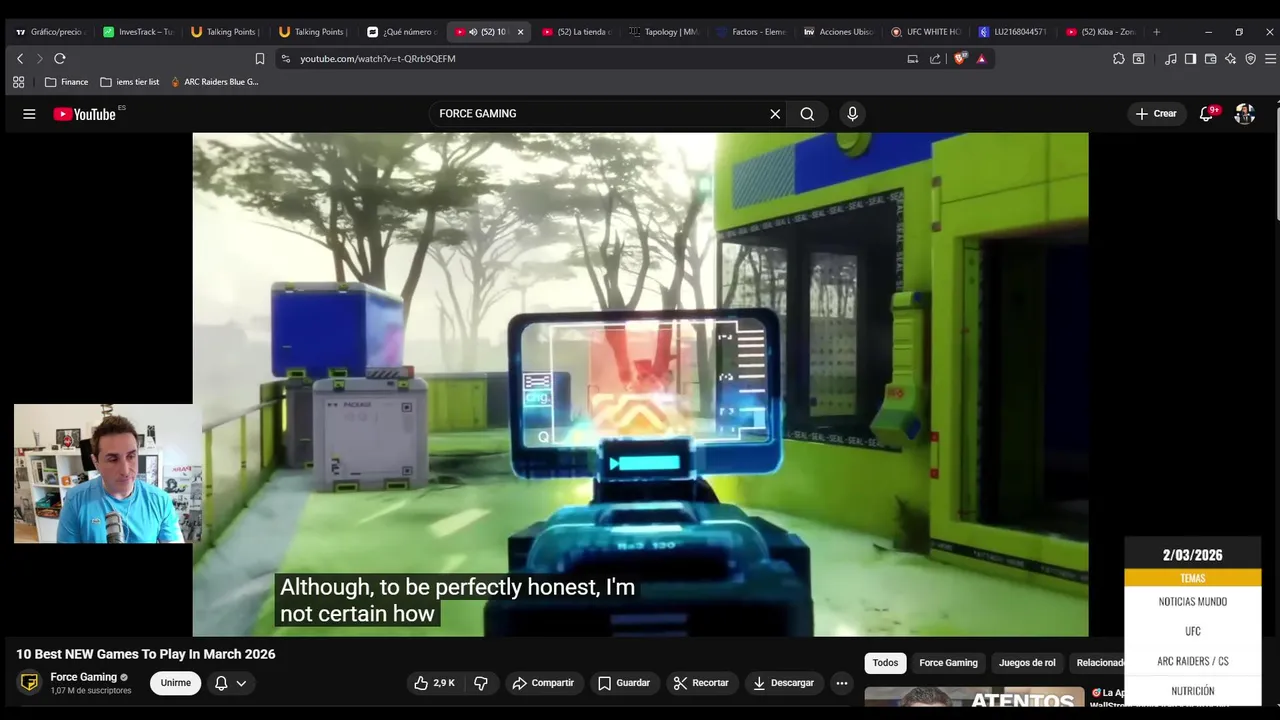This screenshot has height=720, width=1280.
Task: Open the browser main menu icon
Action: (x=1271, y=59)
